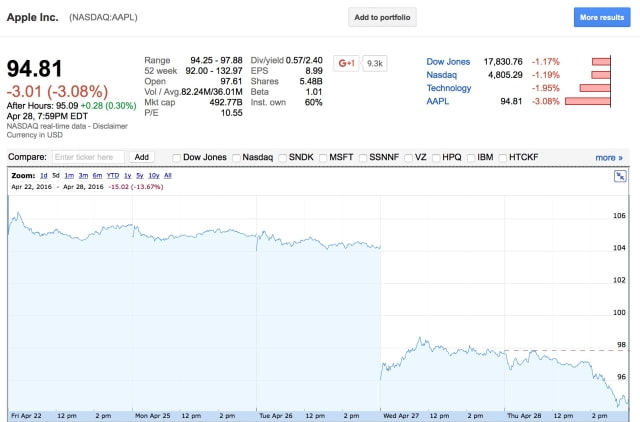
Task: Toggle the IBM comparison checkbox
Action: [x=471, y=158]
